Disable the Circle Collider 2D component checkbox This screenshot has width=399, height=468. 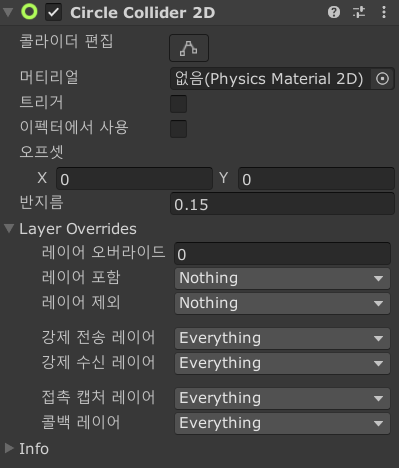[x=53, y=13]
